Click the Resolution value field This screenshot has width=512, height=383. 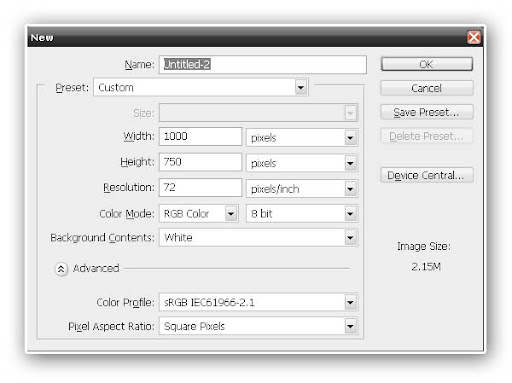click(200, 187)
